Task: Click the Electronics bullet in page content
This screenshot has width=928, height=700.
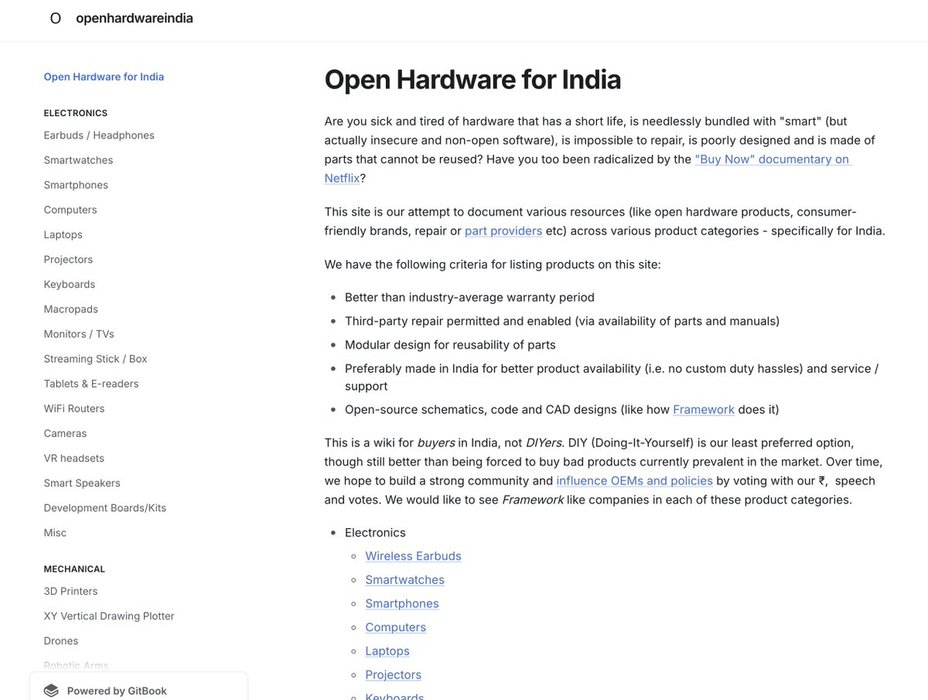Action: [375, 533]
